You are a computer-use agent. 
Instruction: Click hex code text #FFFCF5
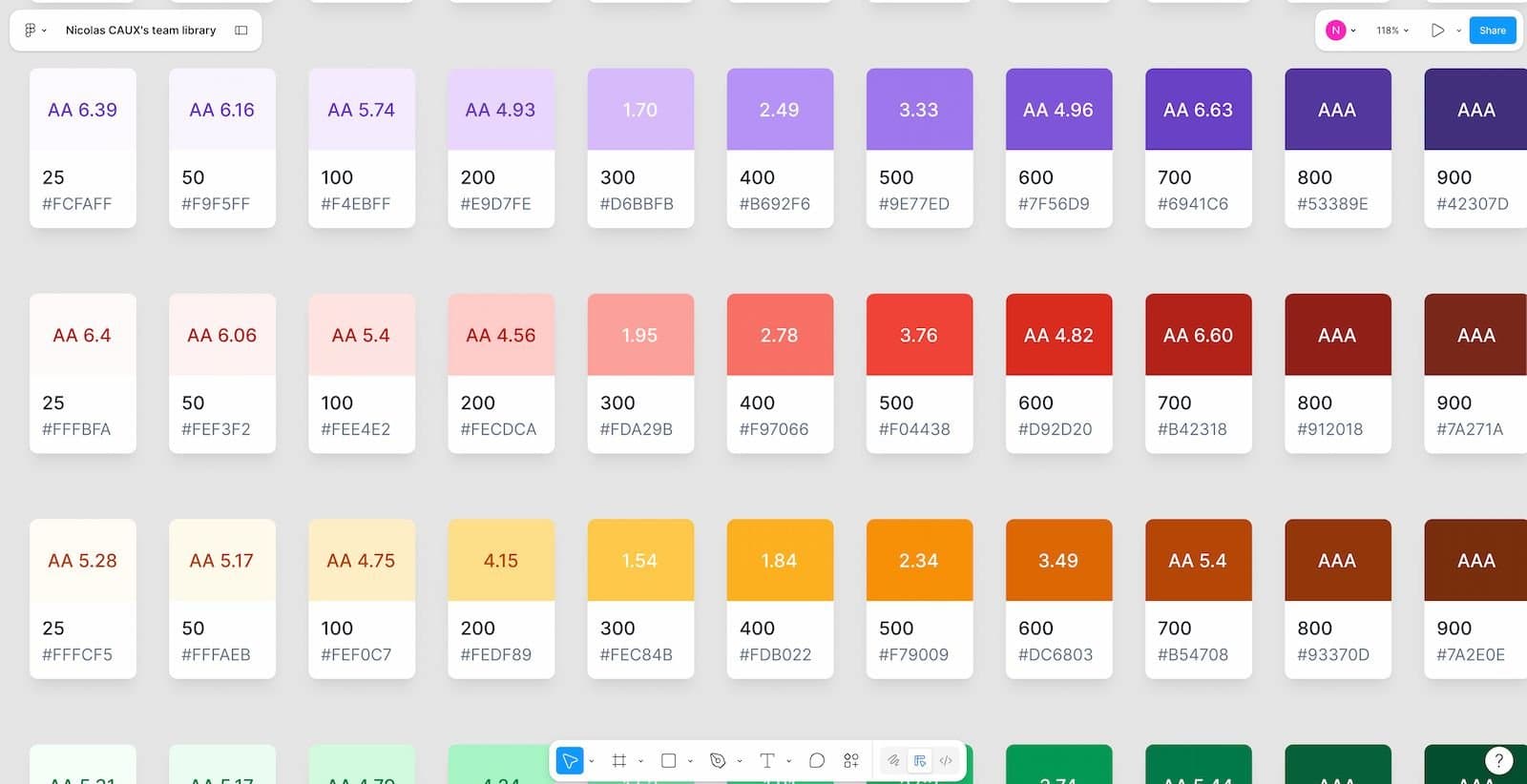(x=77, y=654)
